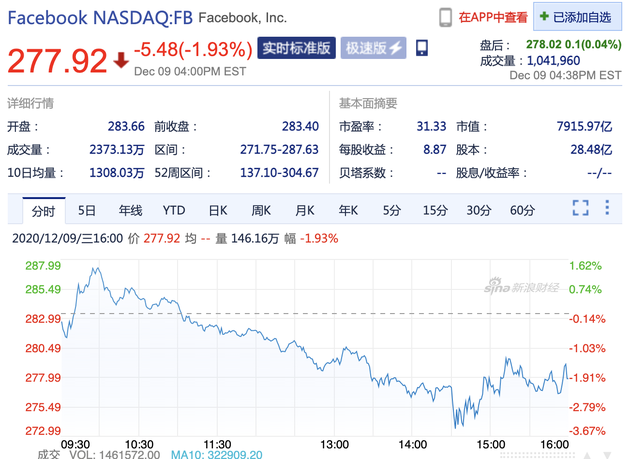This screenshot has width=630, height=459.
Task: Open the 在APP中查看 link
Action: pos(493,17)
